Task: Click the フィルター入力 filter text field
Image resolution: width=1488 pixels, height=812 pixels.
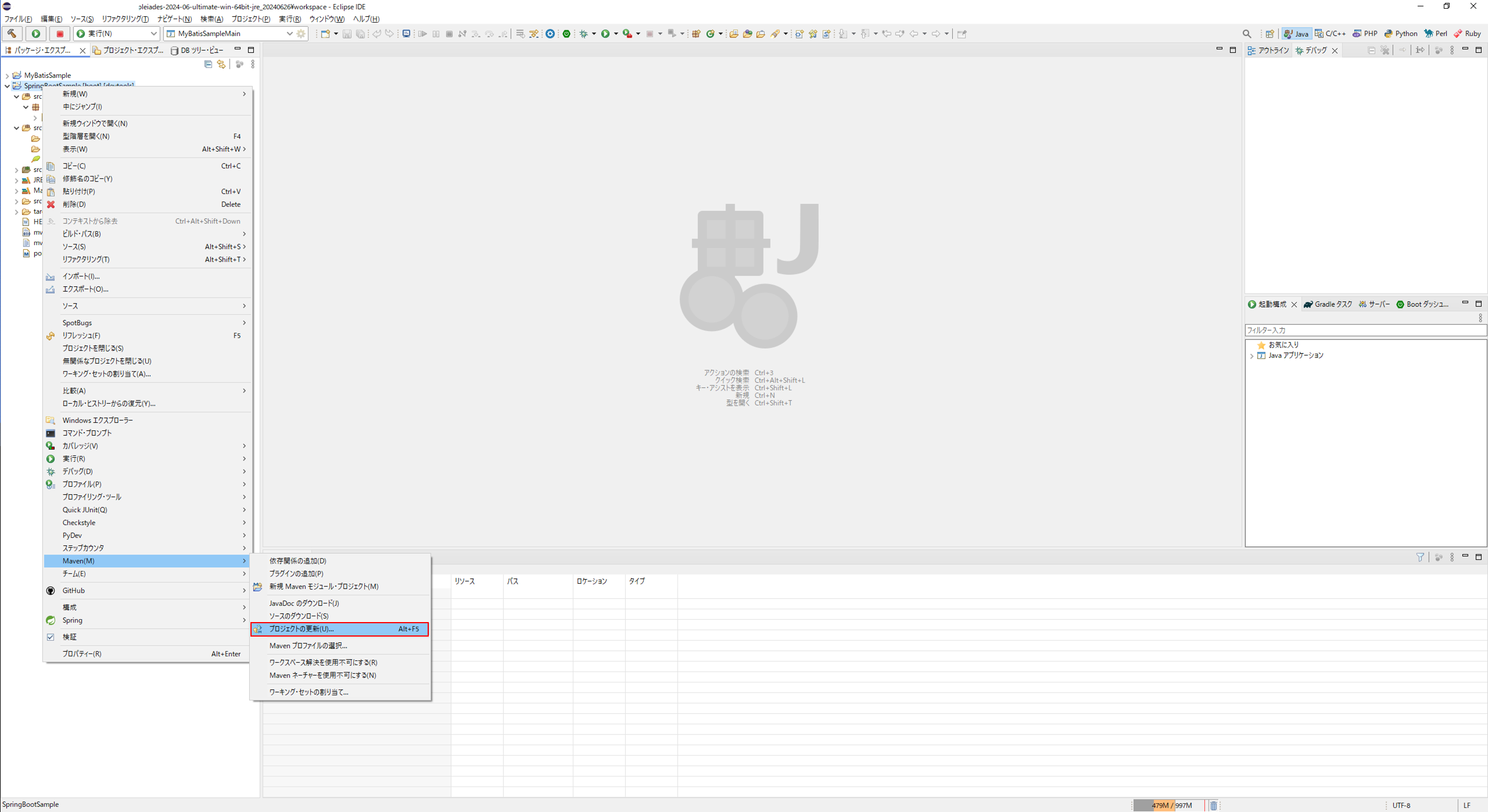Action: [1364, 330]
